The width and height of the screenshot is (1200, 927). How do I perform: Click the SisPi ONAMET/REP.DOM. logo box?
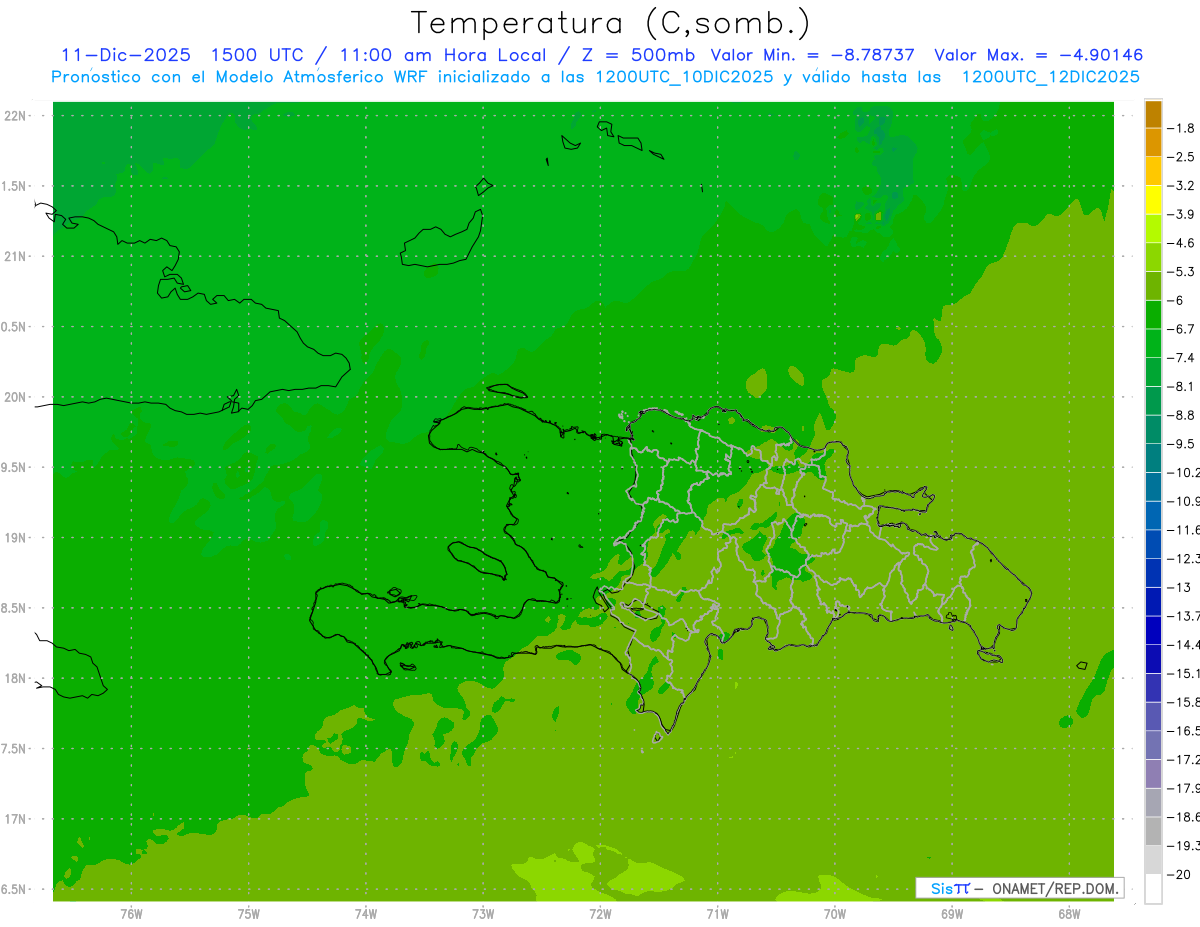tap(1019, 888)
